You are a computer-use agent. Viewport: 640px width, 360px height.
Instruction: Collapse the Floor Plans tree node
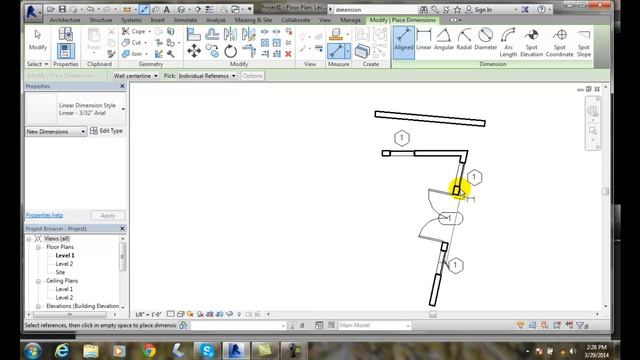(x=38, y=247)
